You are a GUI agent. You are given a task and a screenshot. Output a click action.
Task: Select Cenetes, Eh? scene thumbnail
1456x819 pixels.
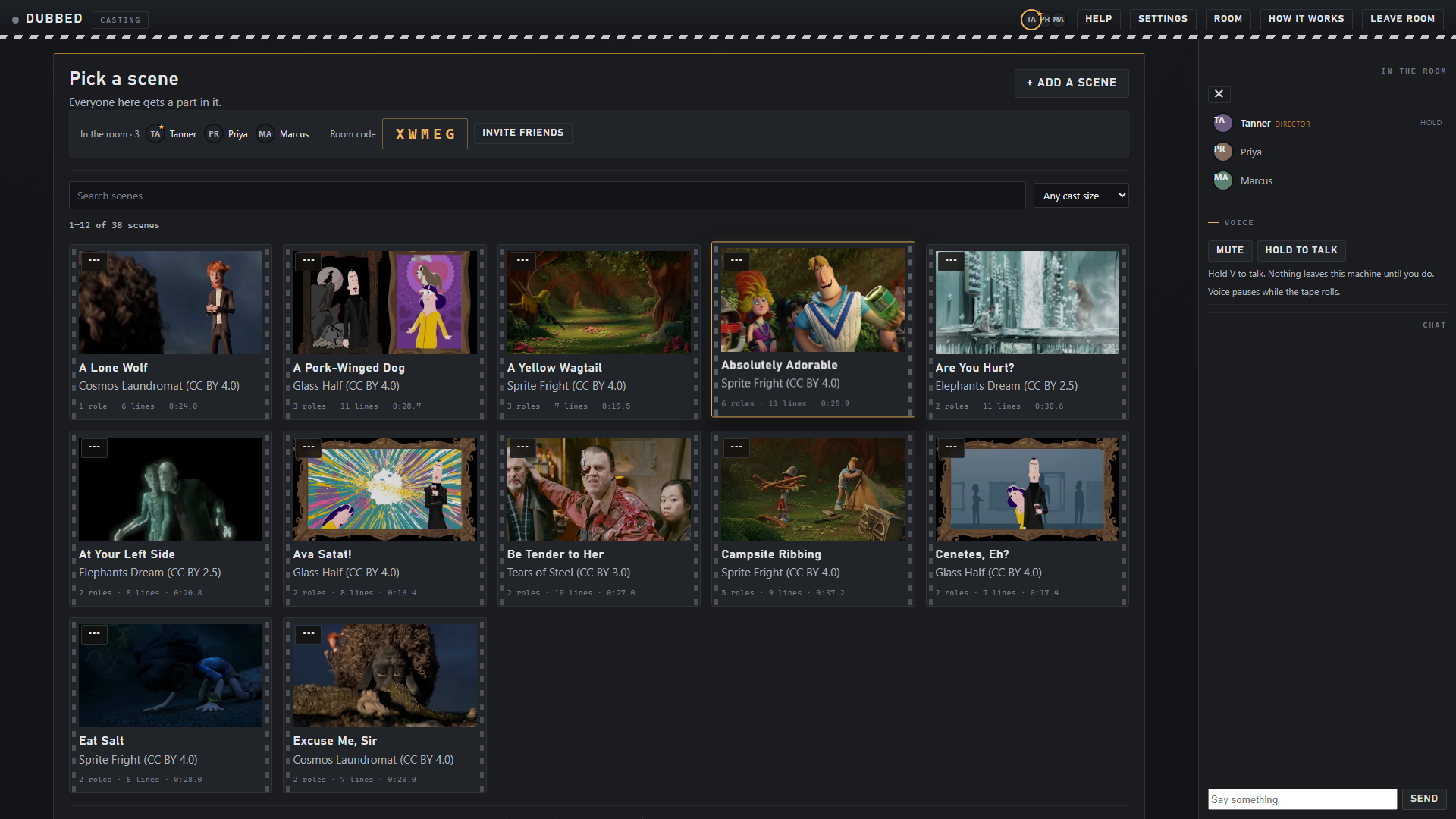click(1027, 489)
